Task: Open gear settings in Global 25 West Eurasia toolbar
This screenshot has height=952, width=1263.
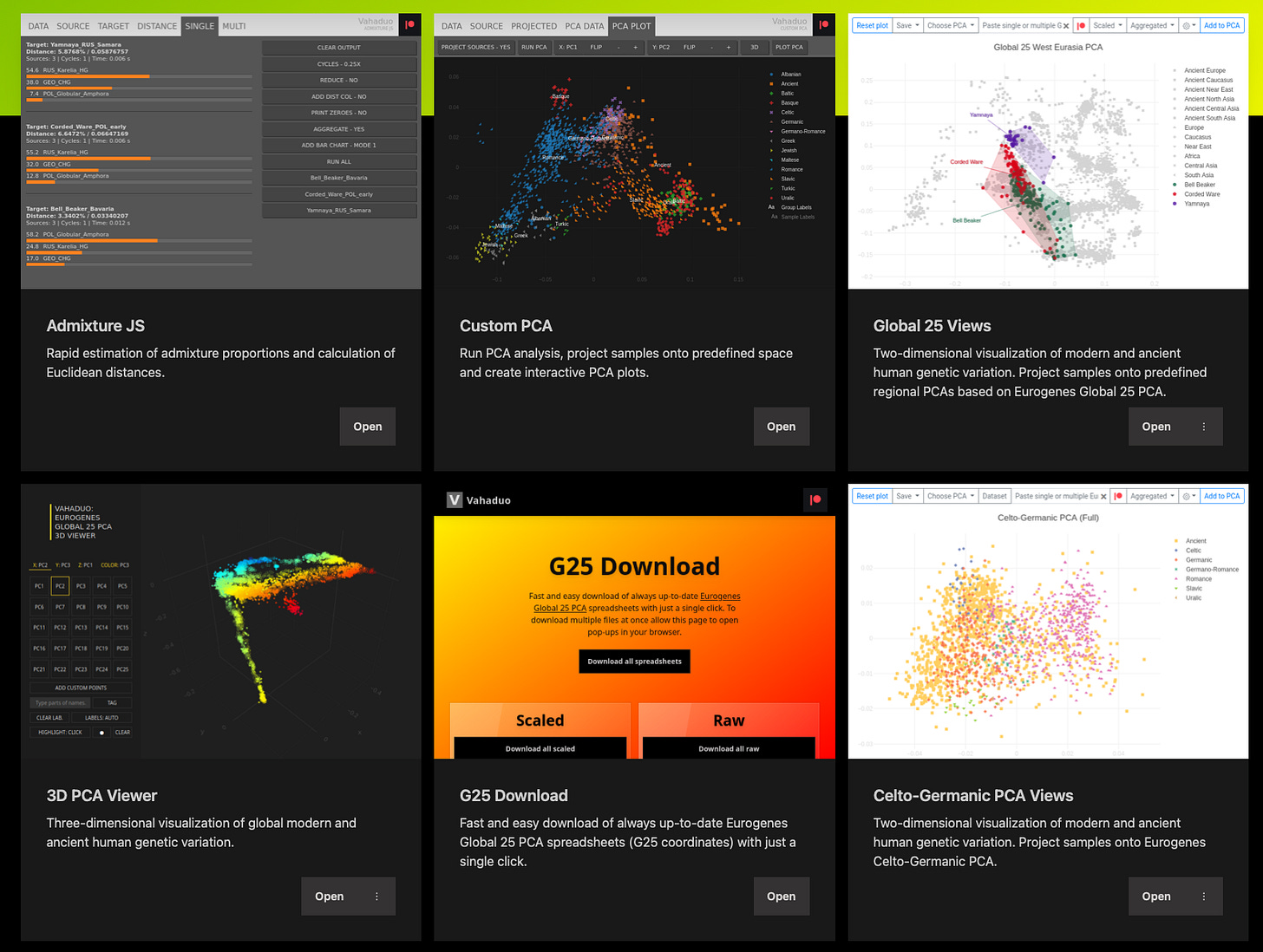Action: click(1188, 26)
